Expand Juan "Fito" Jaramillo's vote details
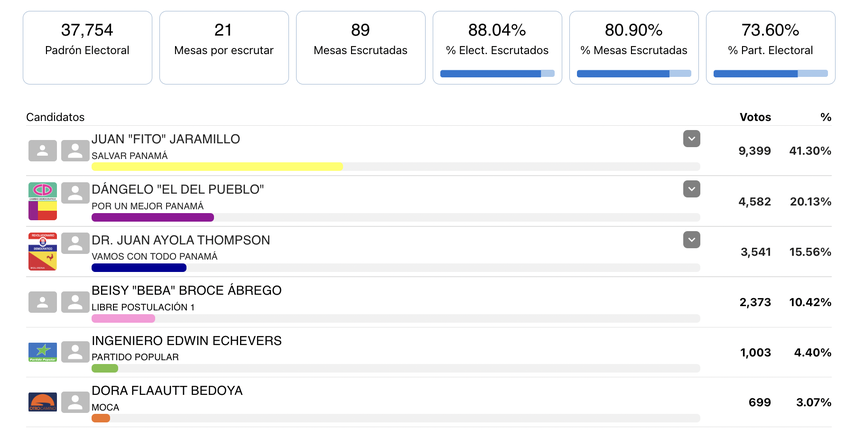Viewport: 855px width, 430px height. pos(691,139)
